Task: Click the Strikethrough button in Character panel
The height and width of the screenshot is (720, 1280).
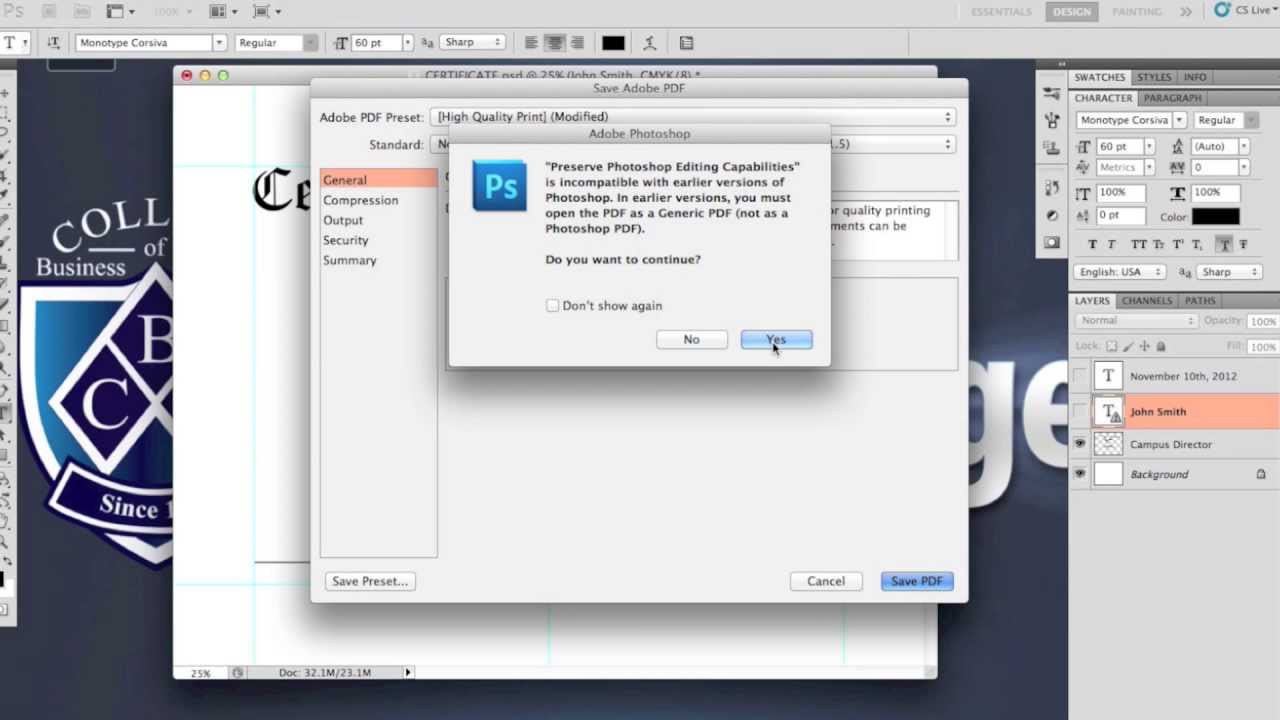Action: click(1243, 244)
